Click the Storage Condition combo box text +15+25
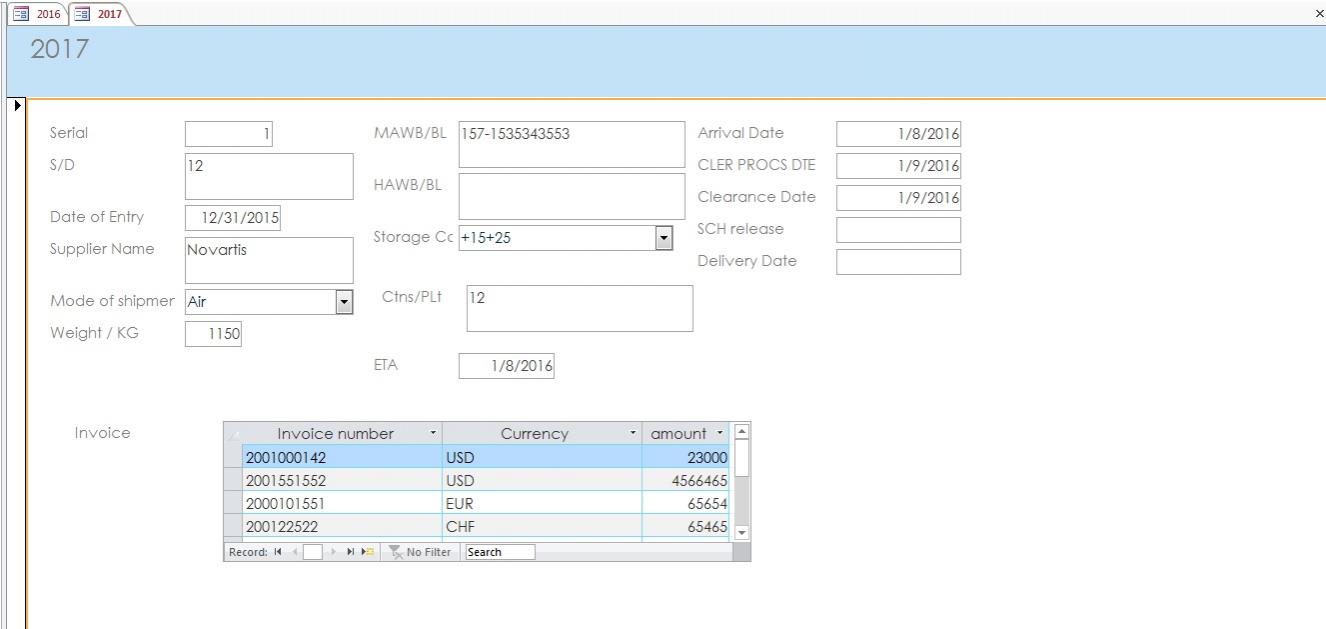This screenshot has width=1326, height=629. [556, 238]
